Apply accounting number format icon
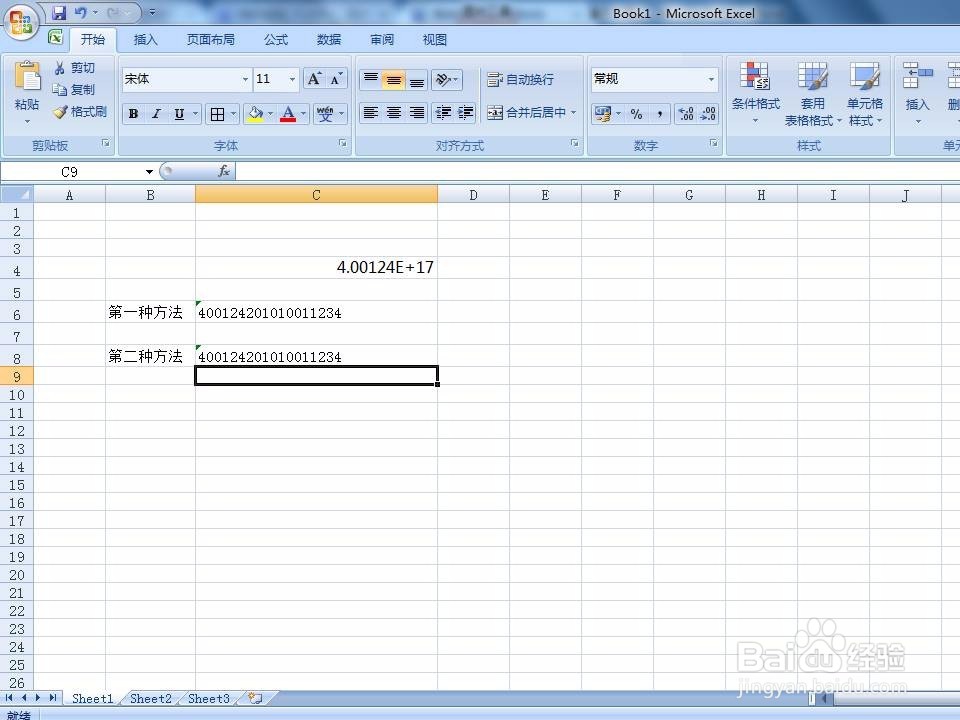The height and width of the screenshot is (720, 960). (602, 114)
